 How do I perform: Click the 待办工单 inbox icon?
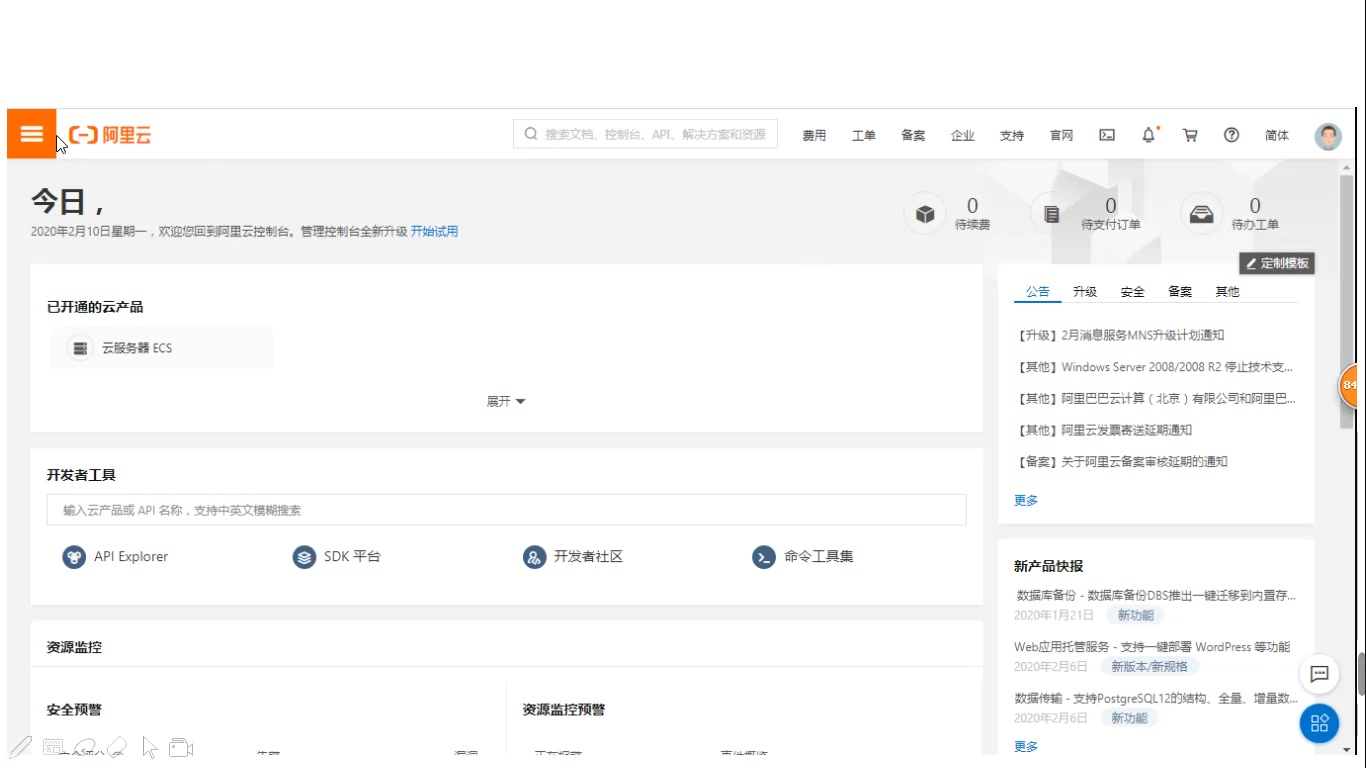1201,214
